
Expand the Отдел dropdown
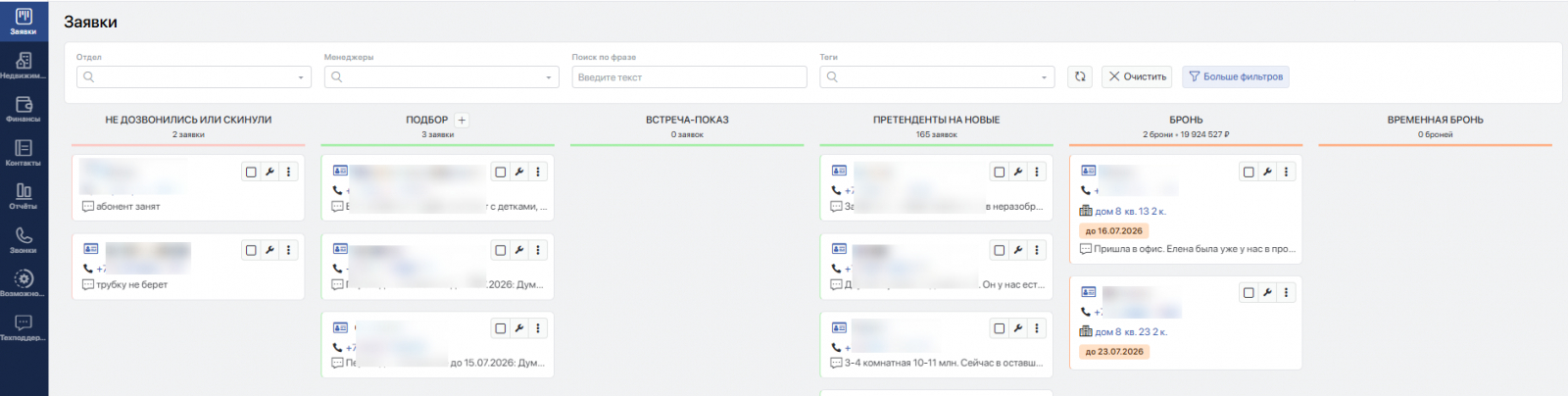[x=193, y=76]
